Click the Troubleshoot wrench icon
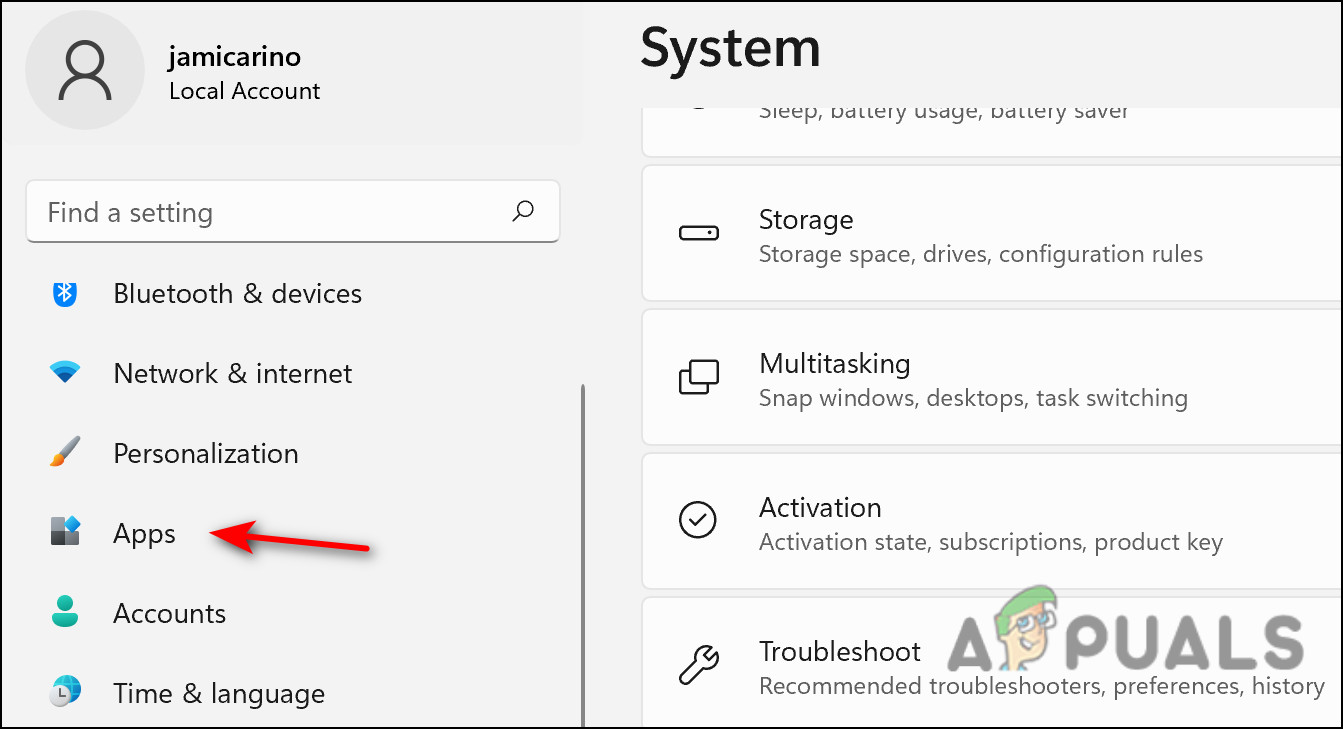 point(699,663)
